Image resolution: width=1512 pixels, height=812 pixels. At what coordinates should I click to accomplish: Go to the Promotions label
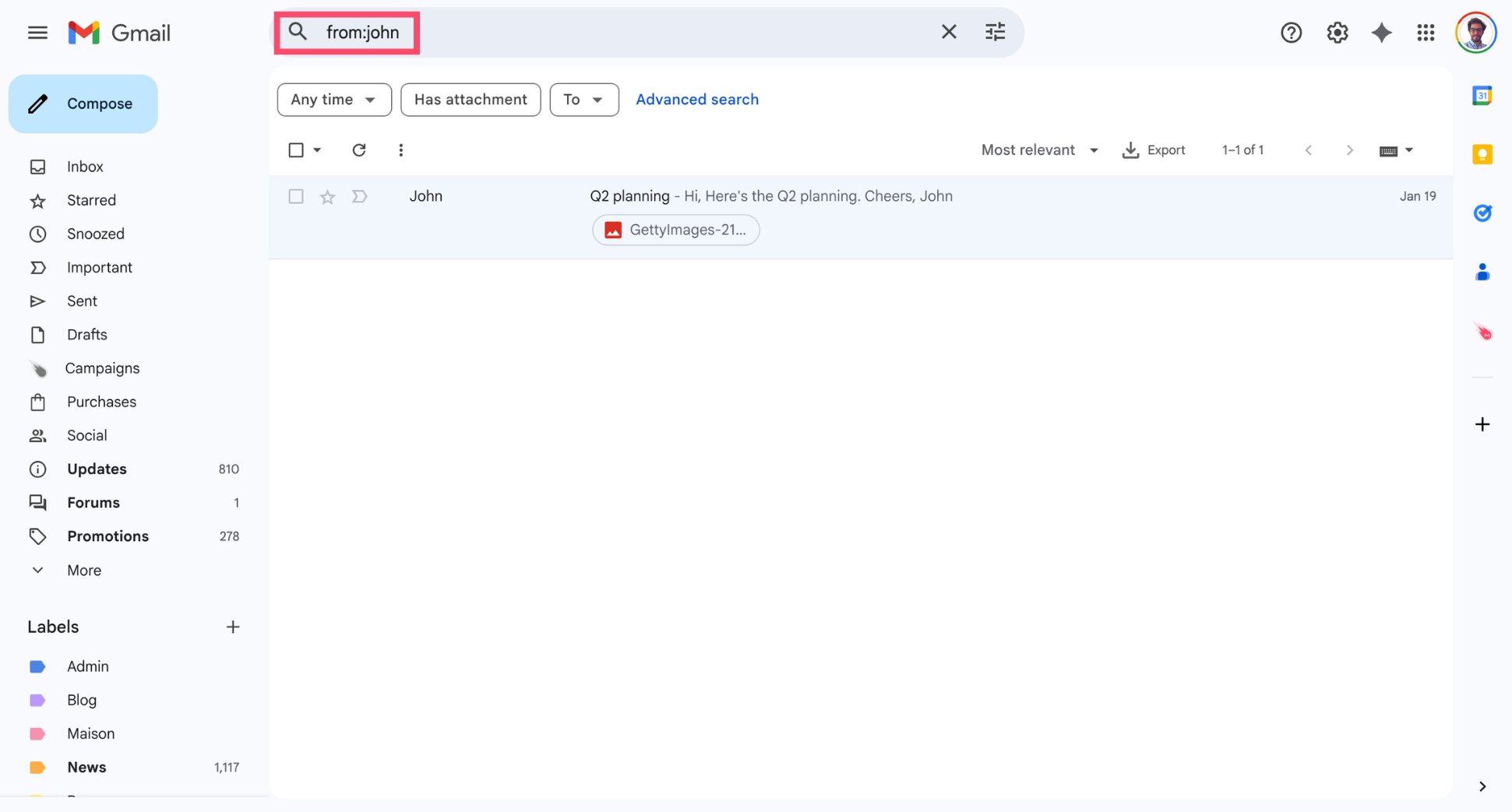click(x=107, y=536)
